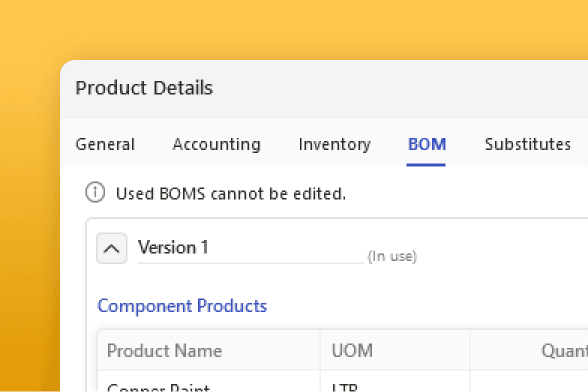Screen dimensions: 588x392
Task: Open the Accounting tab
Action: coord(216,144)
